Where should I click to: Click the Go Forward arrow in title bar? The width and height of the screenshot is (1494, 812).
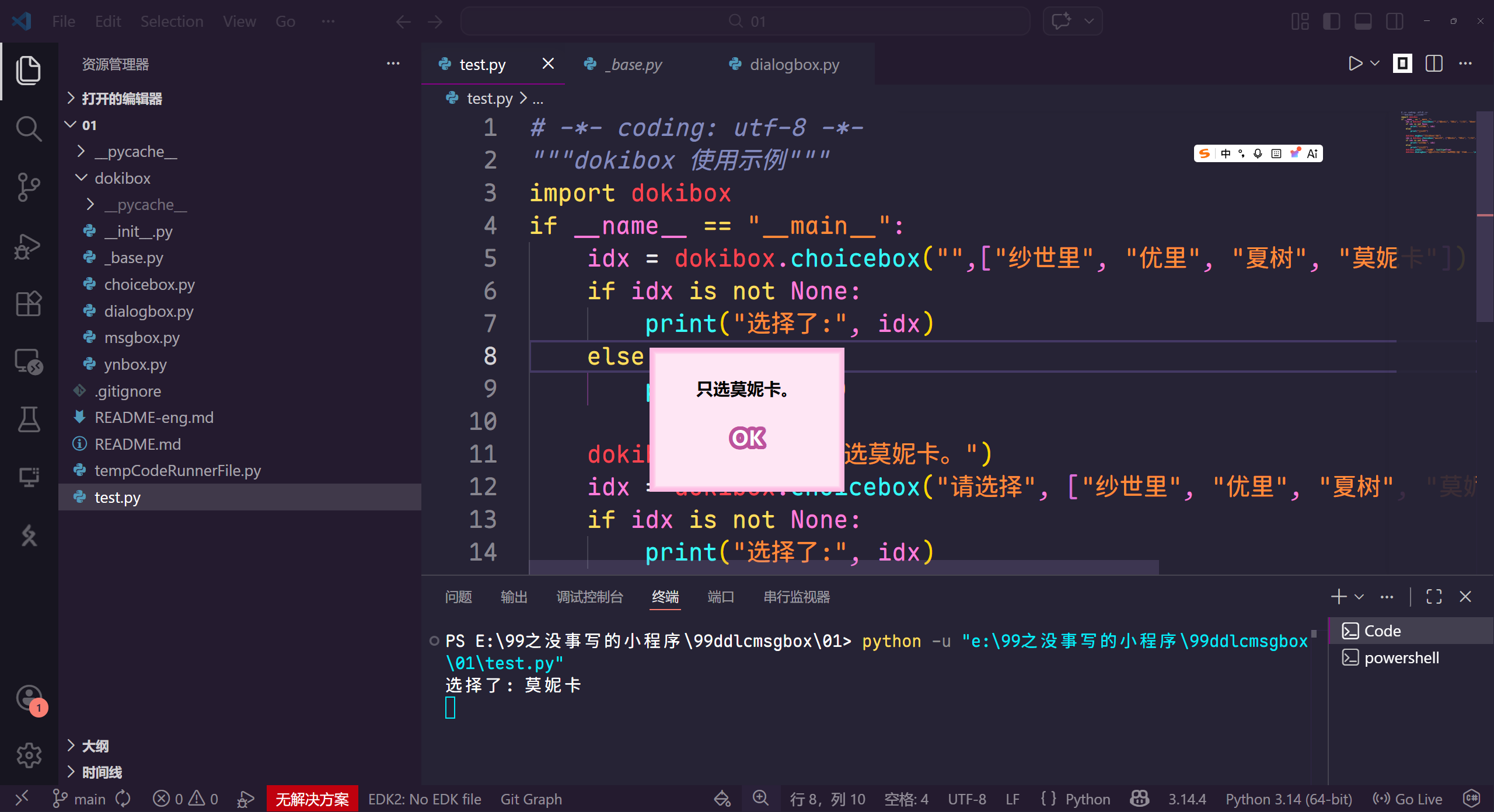[x=435, y=22]
